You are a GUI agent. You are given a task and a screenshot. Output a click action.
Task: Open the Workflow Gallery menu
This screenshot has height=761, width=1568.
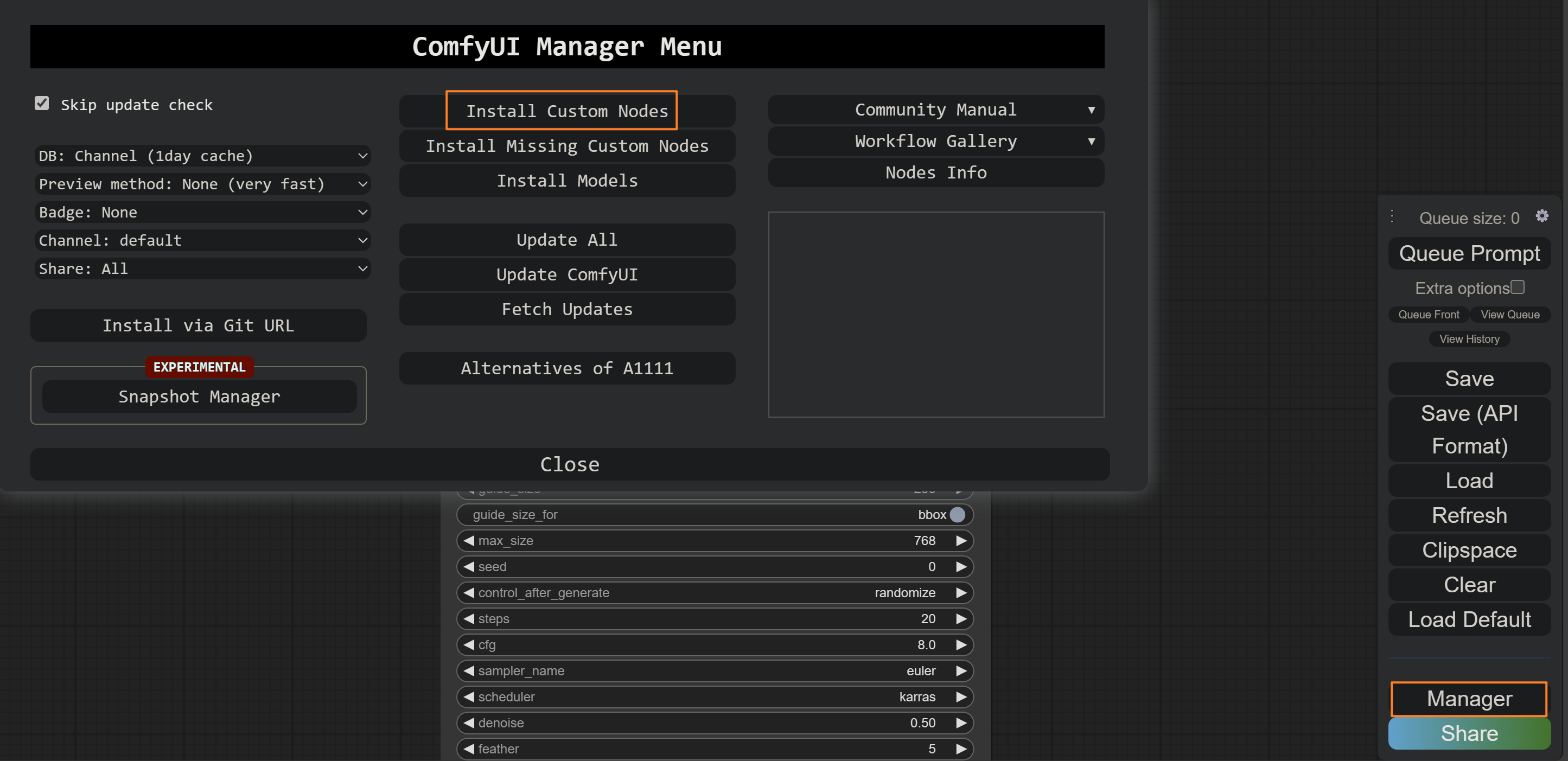935,141
